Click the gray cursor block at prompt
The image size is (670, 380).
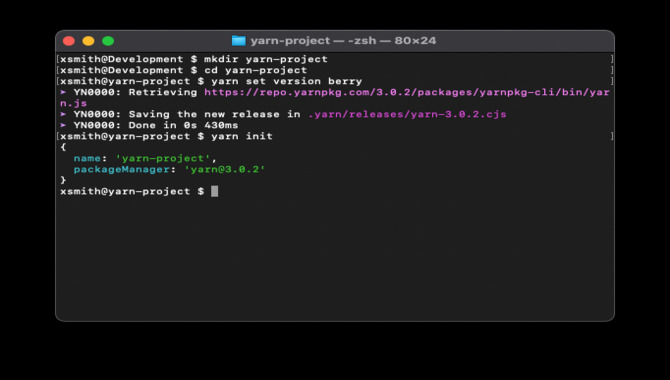tap(215, 191)
